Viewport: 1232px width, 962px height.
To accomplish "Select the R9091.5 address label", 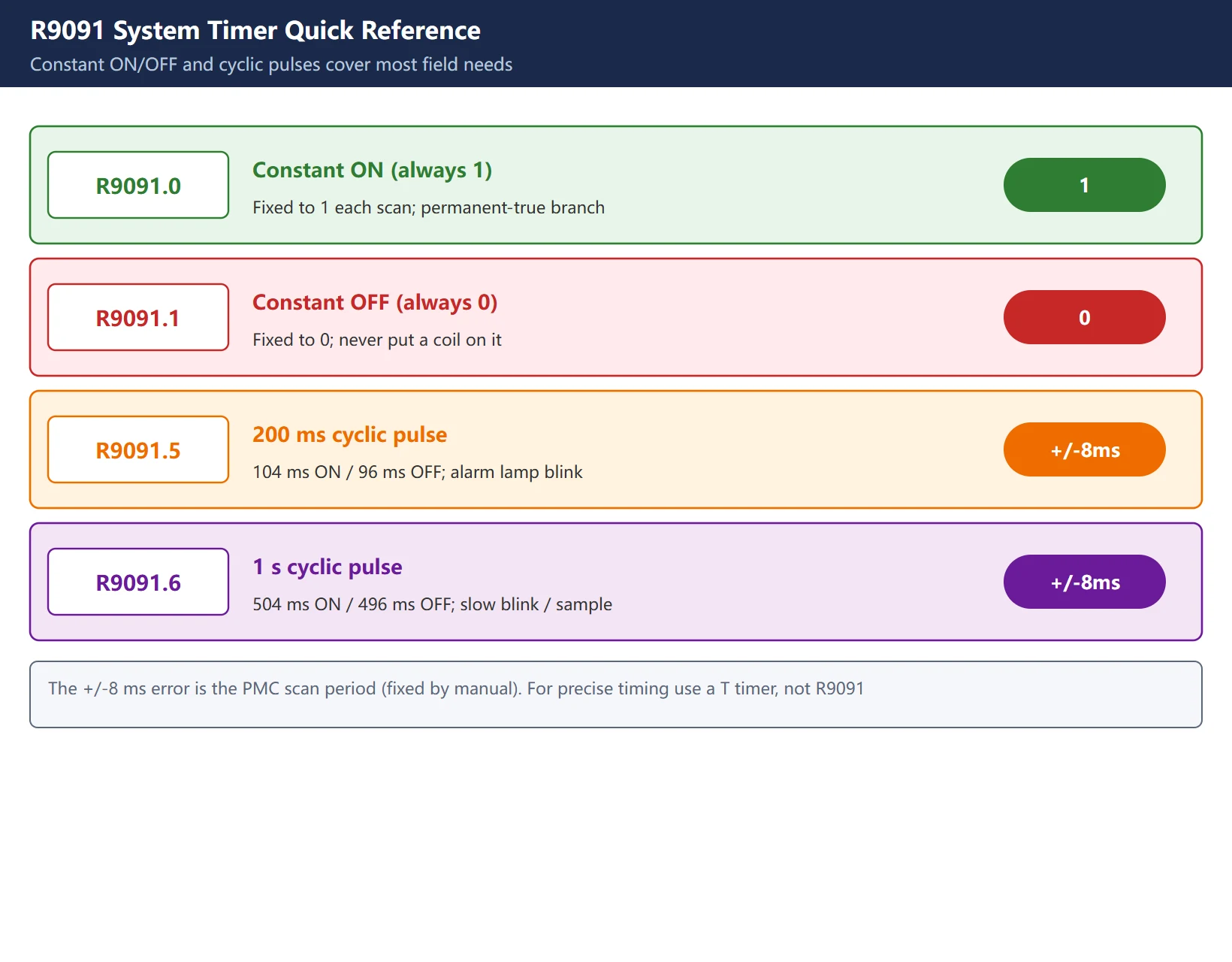I will click(x=138, y=449).
